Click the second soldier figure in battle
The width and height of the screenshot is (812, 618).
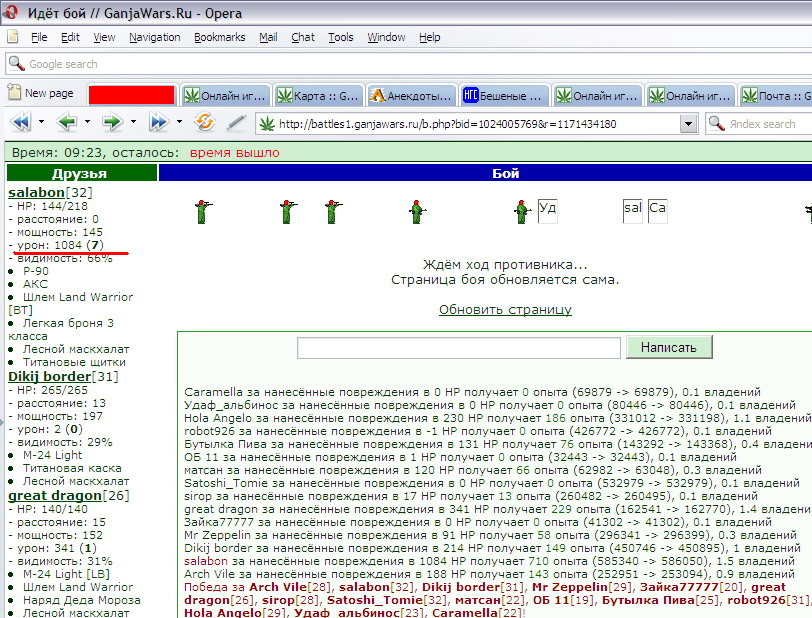tap(287, 211)
